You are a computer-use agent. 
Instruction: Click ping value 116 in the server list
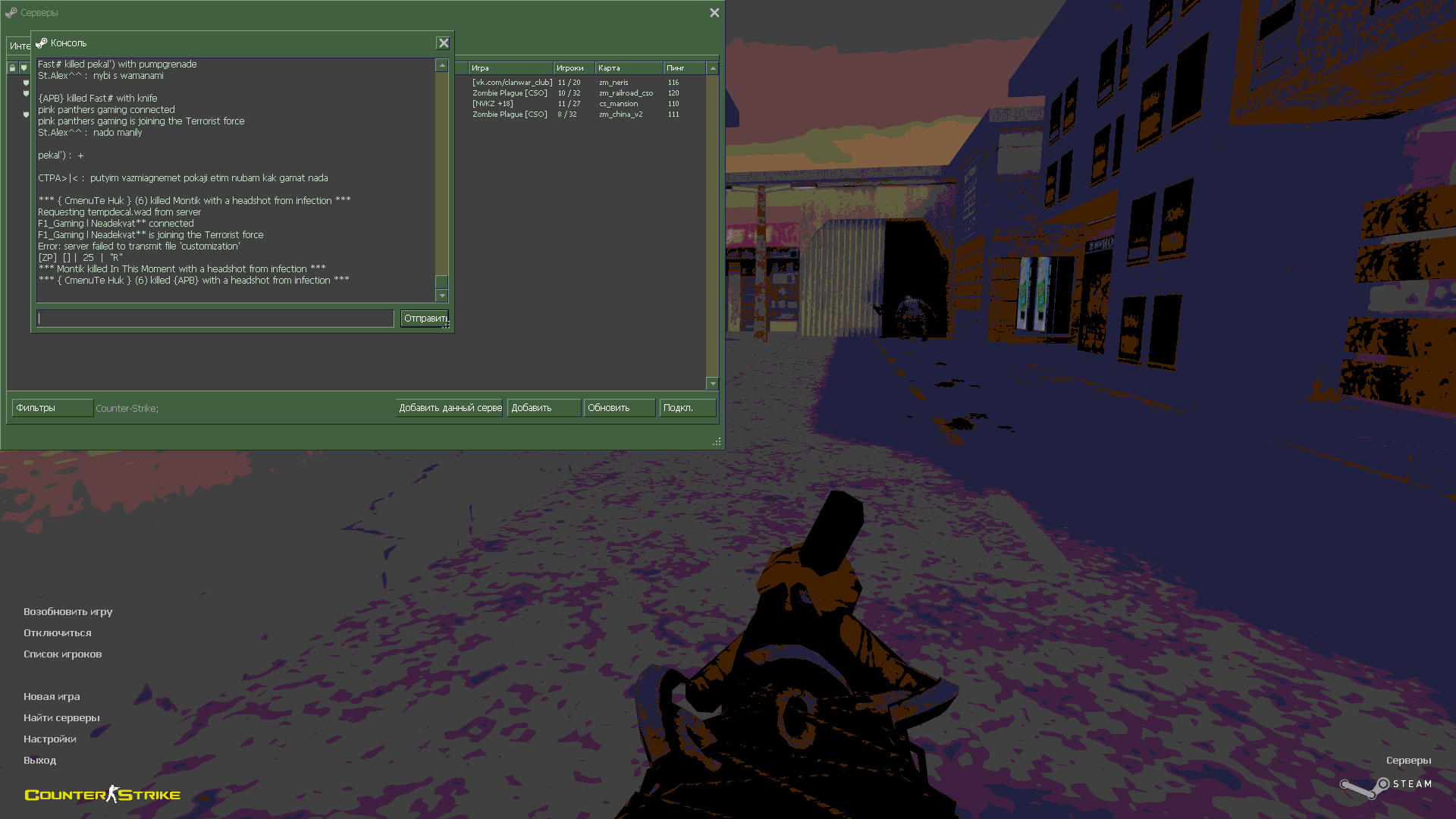[x=673, y=83]
